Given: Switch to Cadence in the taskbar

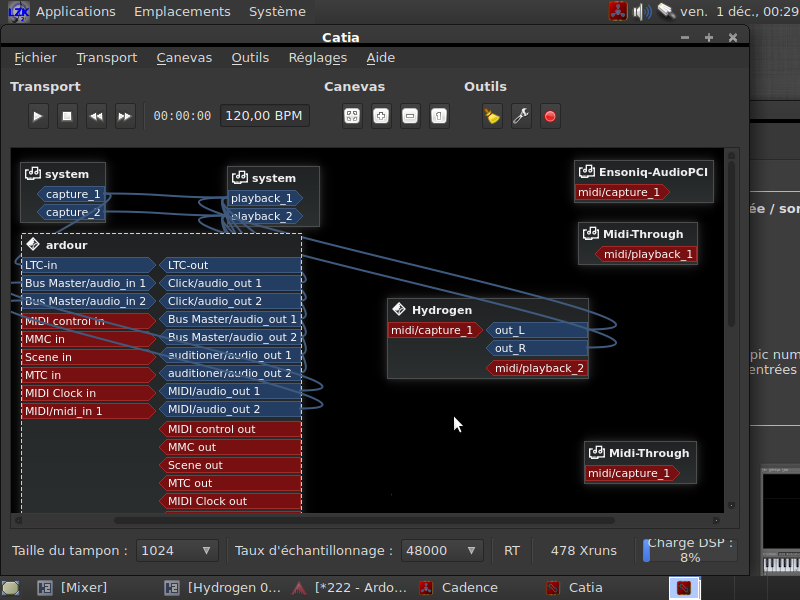Looking at the screenshot, I should (x=458, y=588).
